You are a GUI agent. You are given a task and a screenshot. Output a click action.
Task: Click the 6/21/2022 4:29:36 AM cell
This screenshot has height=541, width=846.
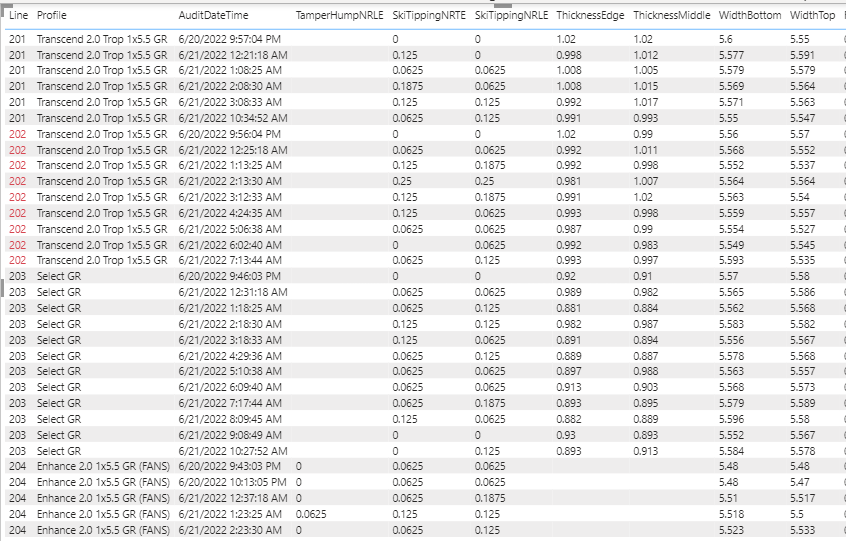point(230,355)
